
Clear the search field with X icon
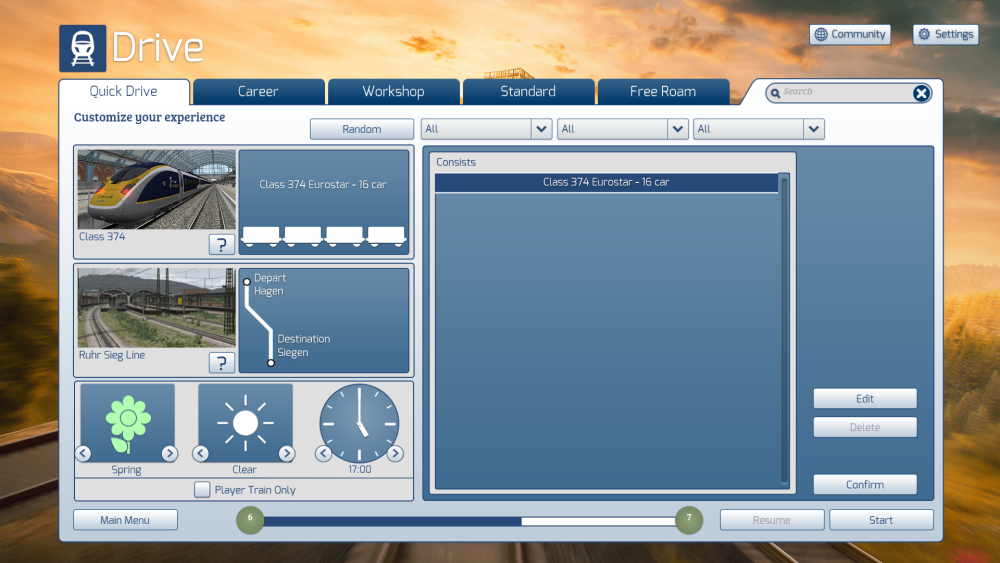point(920,93)
